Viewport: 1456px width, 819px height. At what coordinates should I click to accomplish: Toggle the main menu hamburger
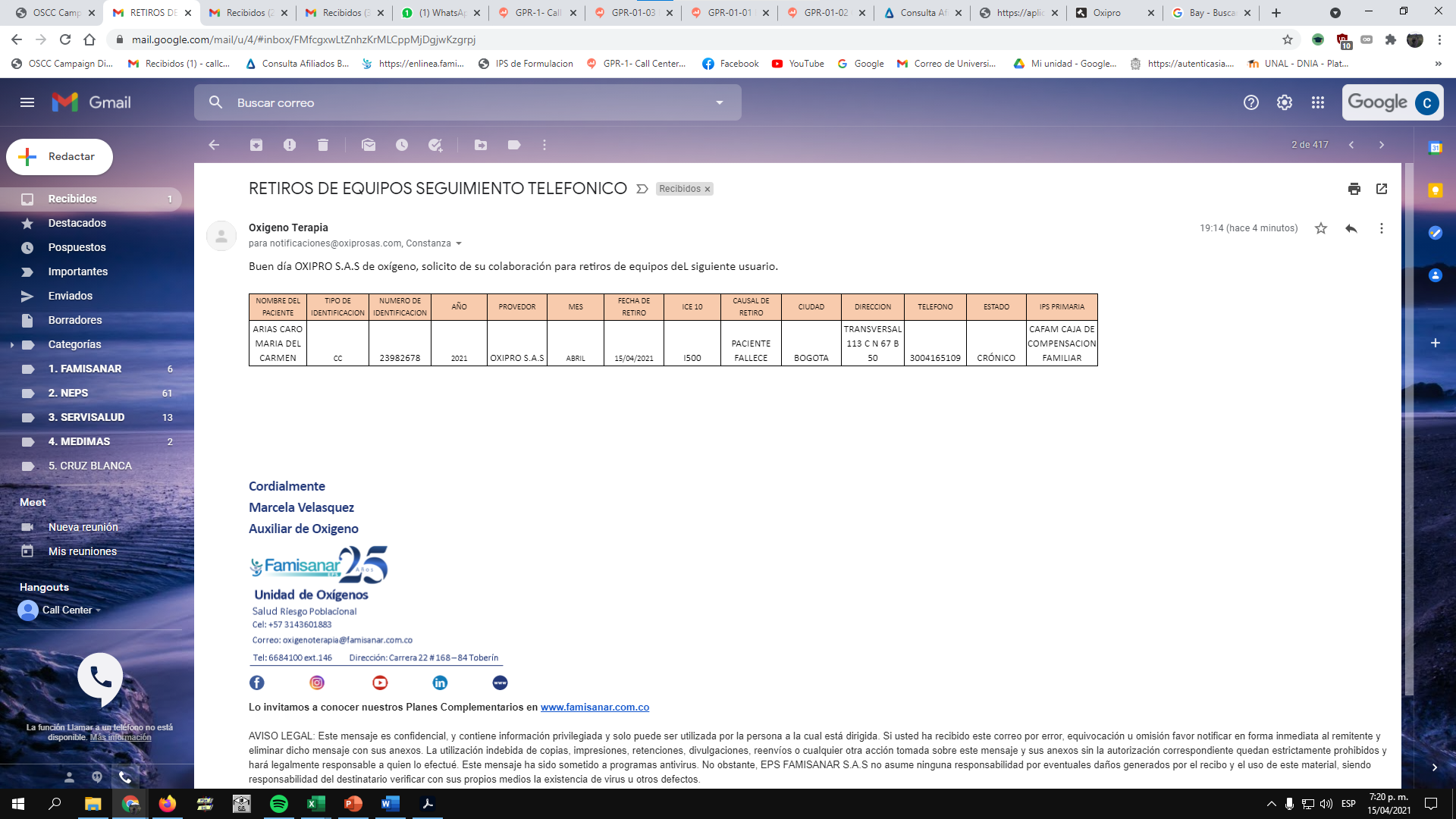click(27, 102)
